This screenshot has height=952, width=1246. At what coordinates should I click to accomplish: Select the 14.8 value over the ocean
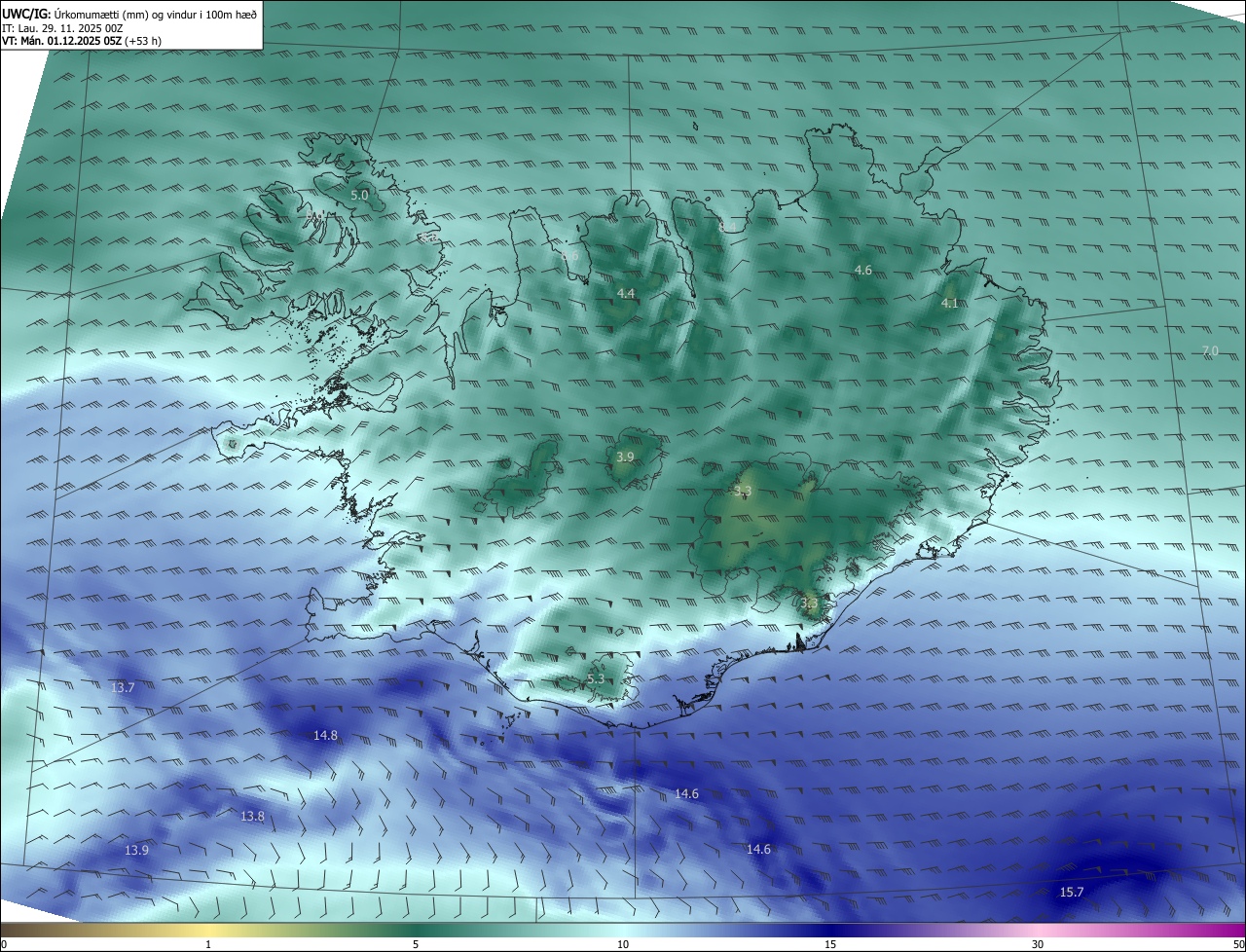[x=325, y=736]
